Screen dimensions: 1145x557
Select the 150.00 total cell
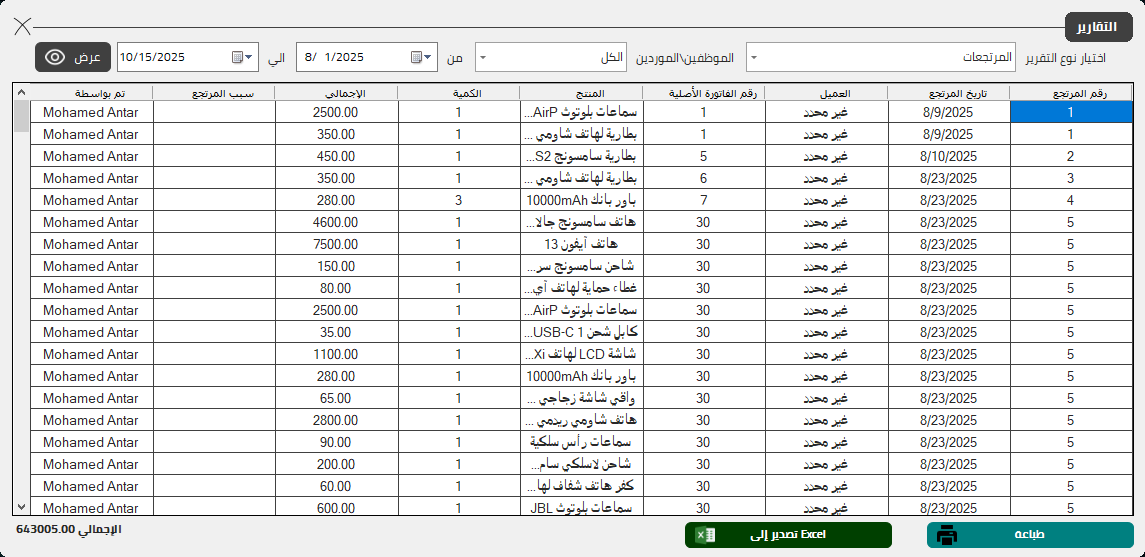(x=337, y=265)
